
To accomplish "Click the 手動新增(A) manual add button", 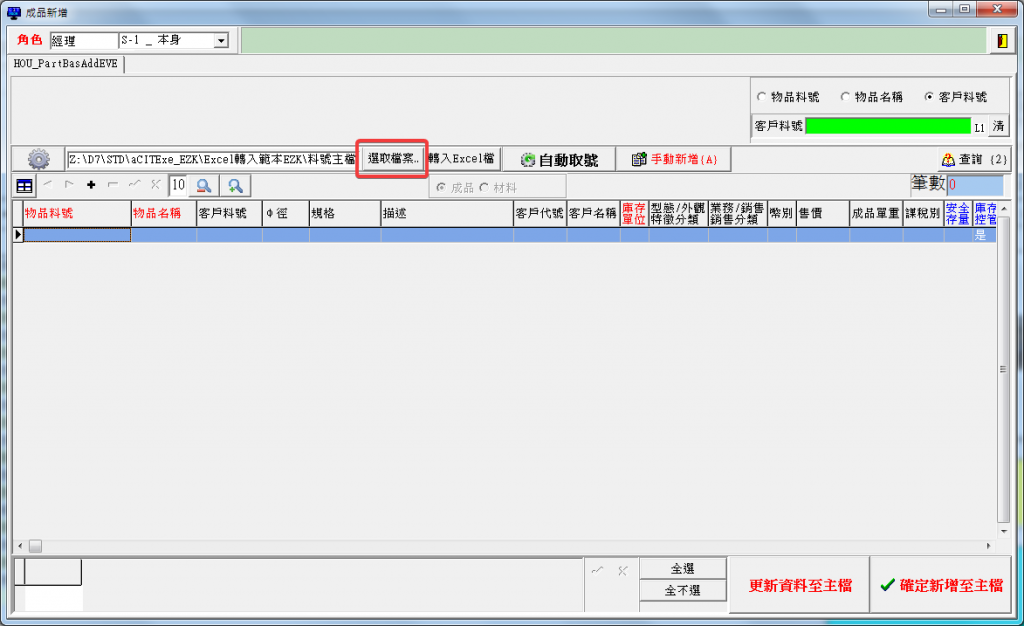I will click(x=675, y=159).
